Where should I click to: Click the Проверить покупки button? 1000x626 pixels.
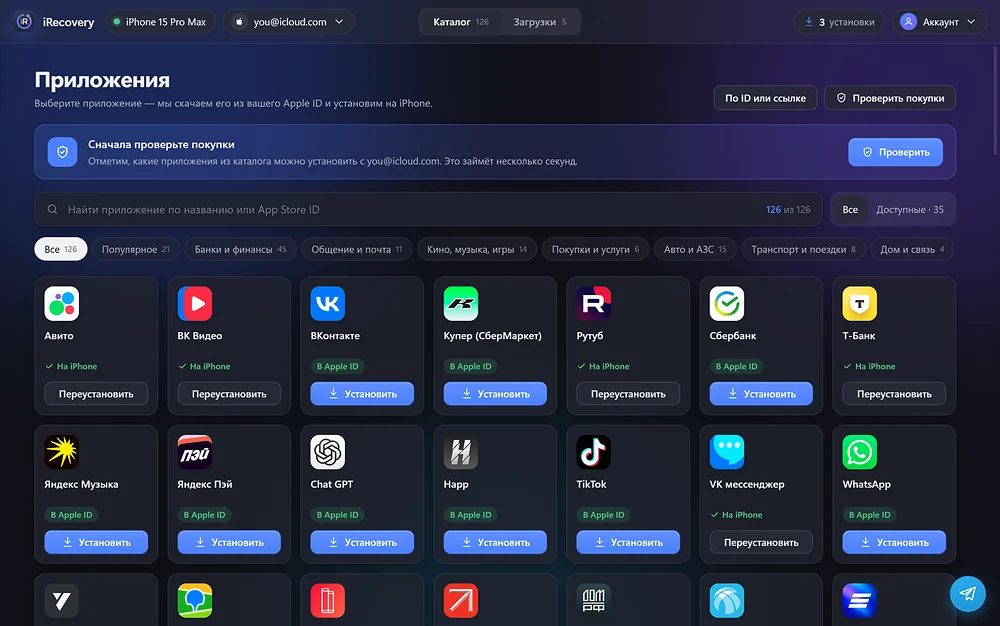890,98
